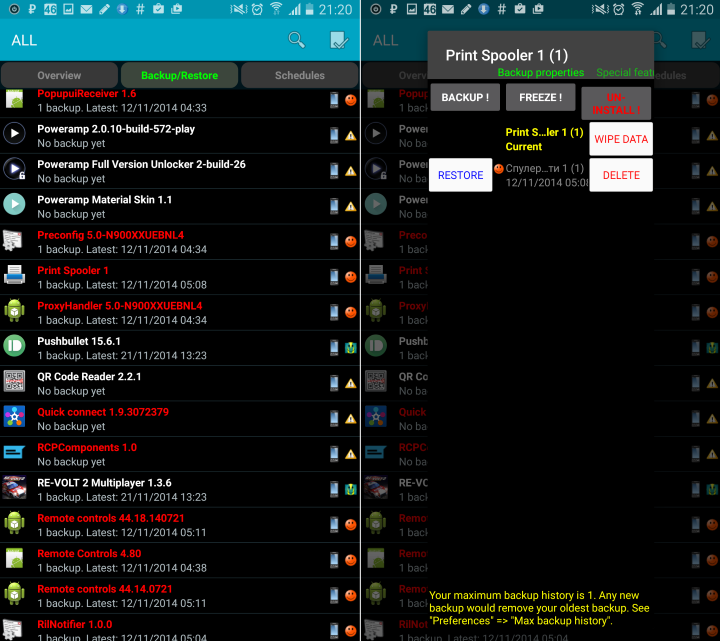This screenshot has height=641, width=720.
Task: Tap the Remote controls 44.14.0721 icon
Action: 14,593
